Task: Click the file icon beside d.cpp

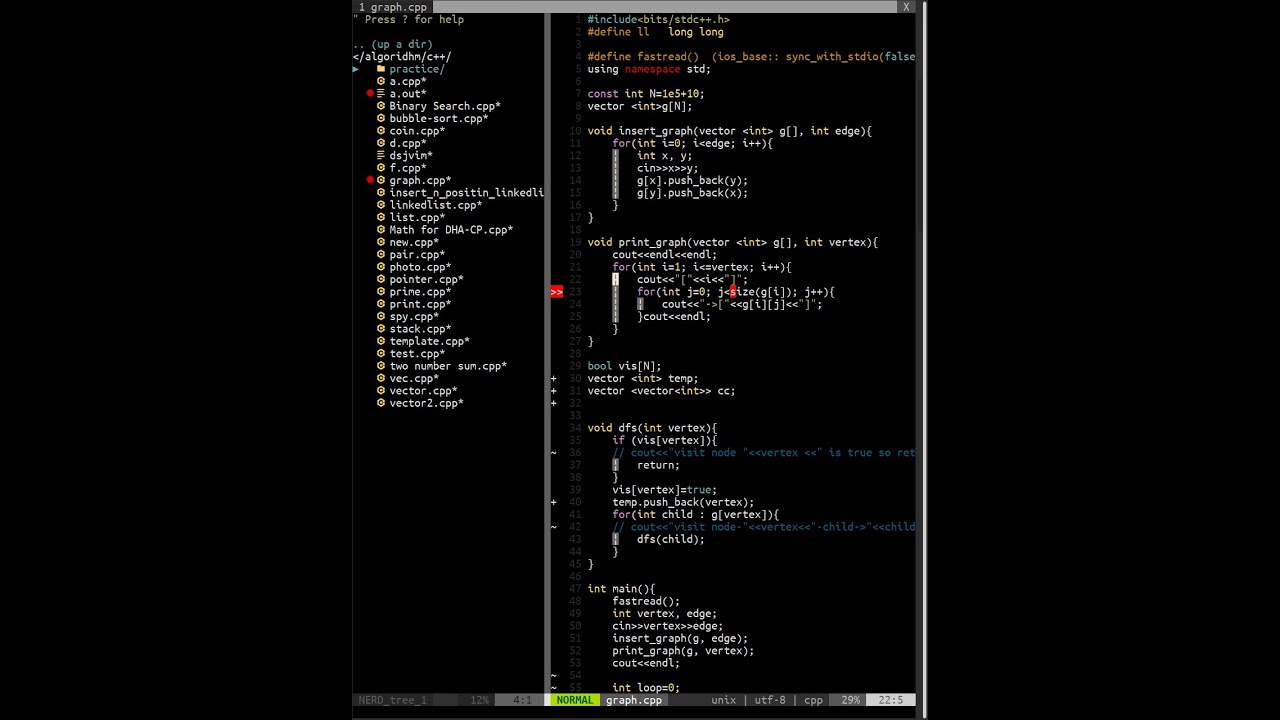Action: coord(381,143)
